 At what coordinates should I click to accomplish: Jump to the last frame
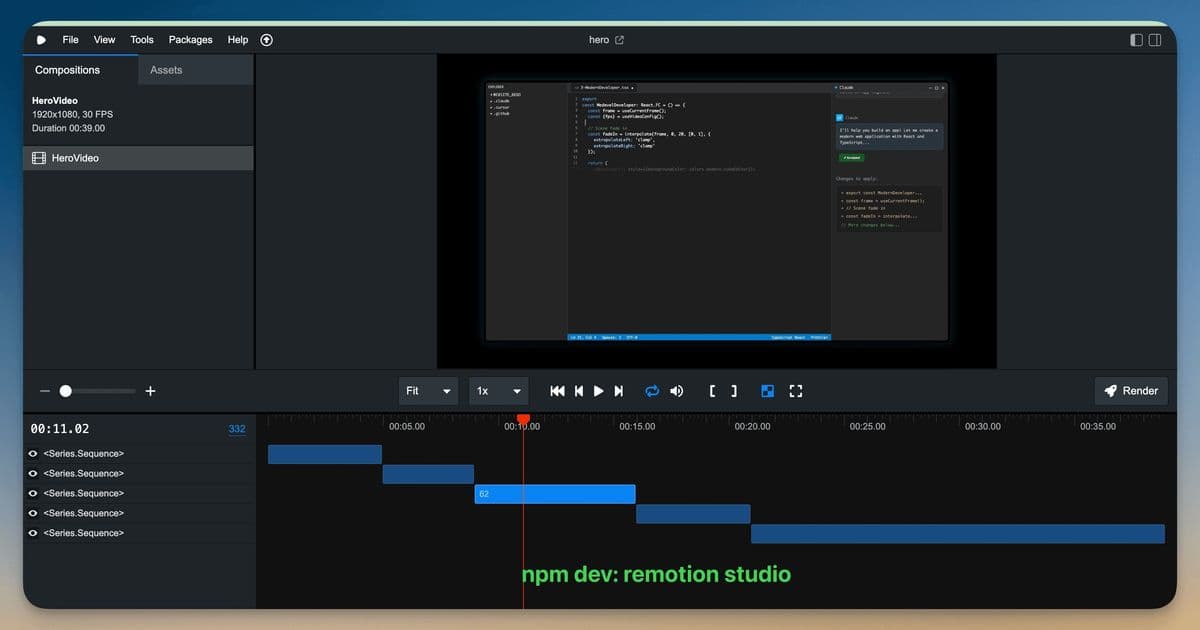click(x=618, y=391)
